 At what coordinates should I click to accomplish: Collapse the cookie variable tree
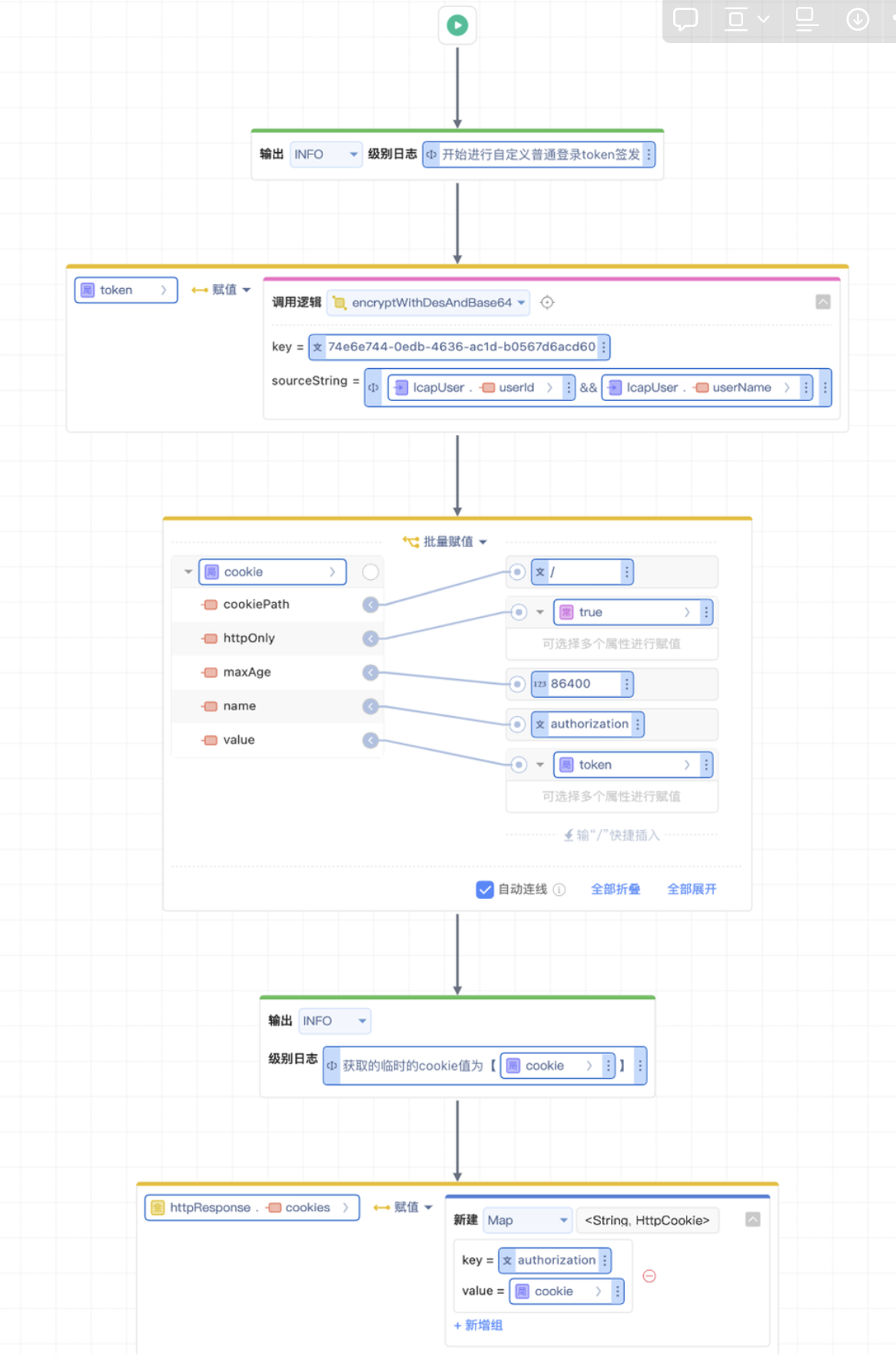188,572
